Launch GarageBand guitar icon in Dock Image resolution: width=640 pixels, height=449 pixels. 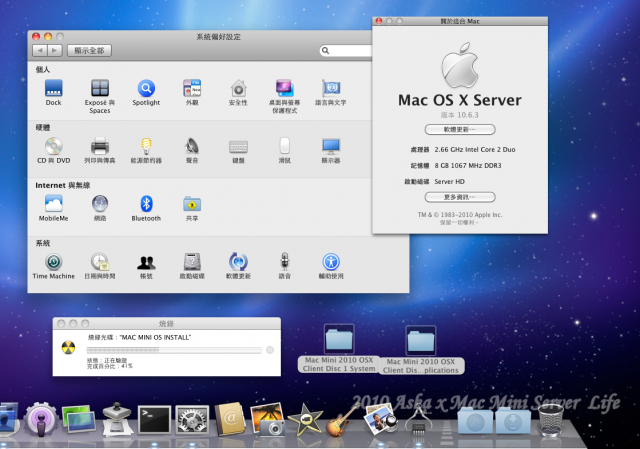pos(343,420)
